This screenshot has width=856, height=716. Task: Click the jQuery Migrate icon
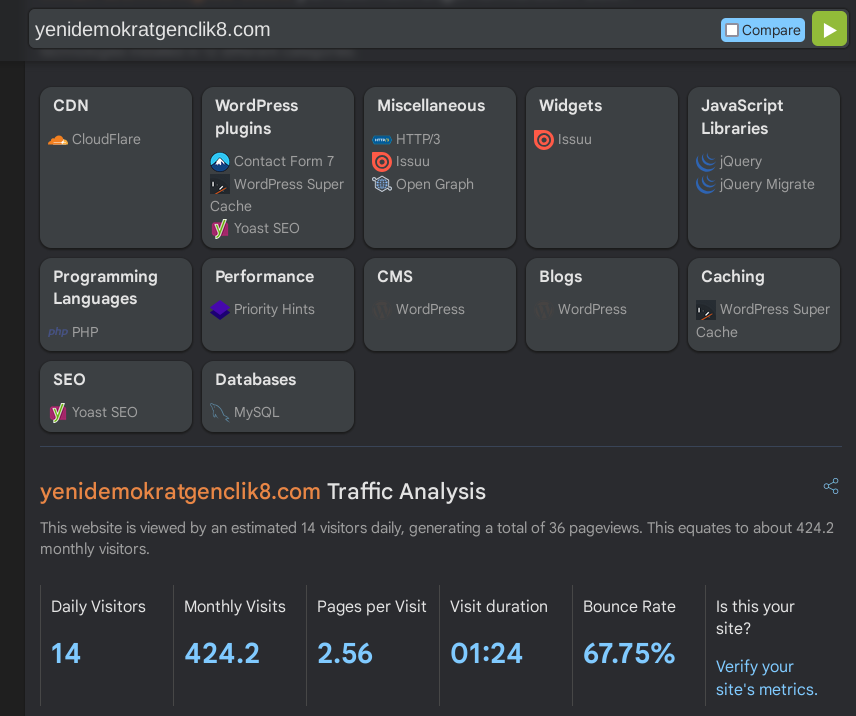pyautogui.click(x=706, y=184)
